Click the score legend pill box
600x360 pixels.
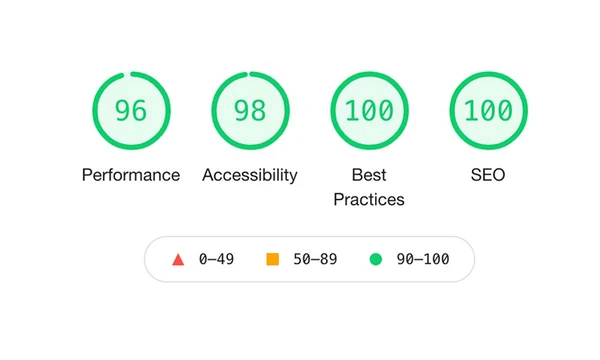point(310,259)
